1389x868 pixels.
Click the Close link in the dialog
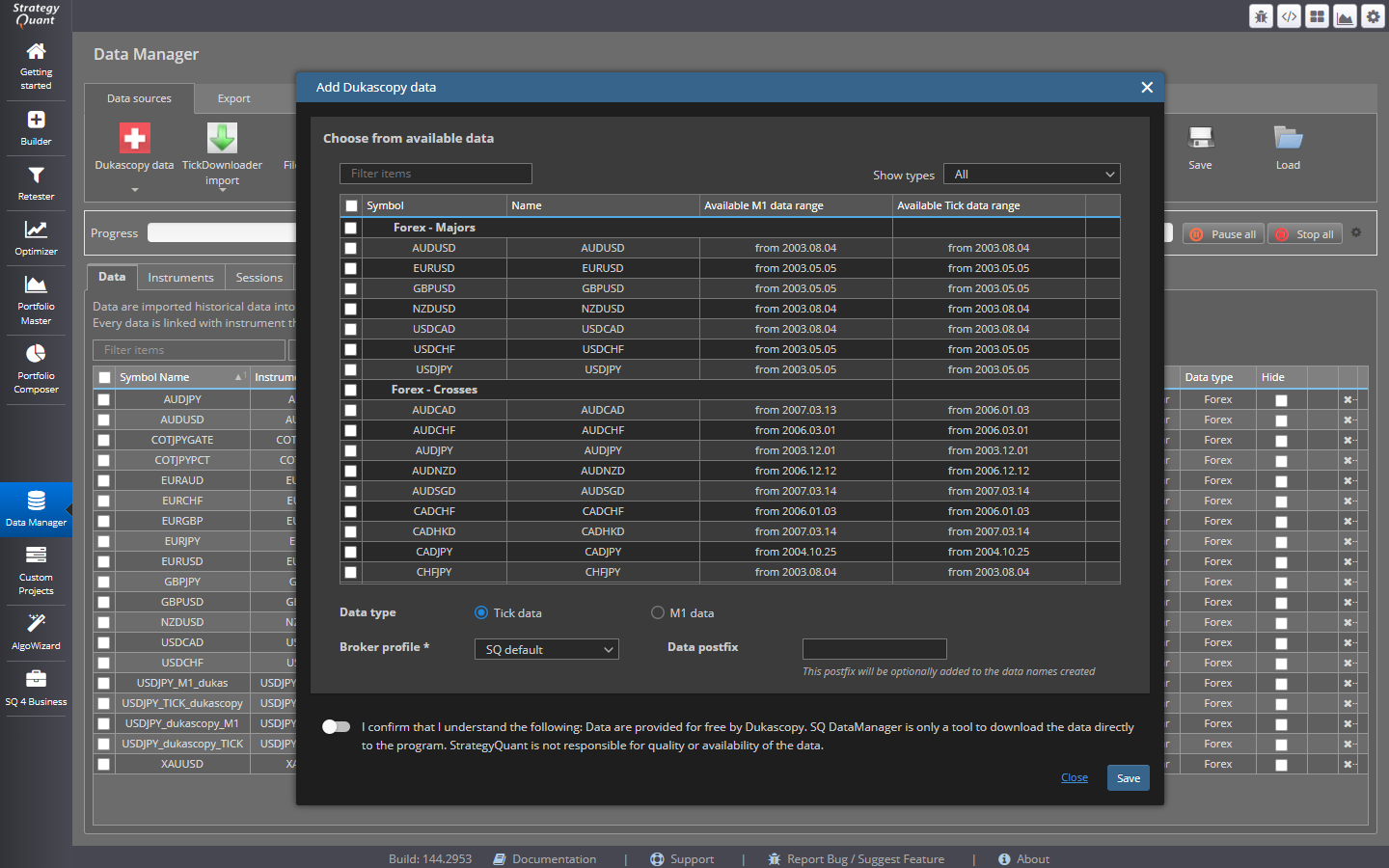point(1075,778)
